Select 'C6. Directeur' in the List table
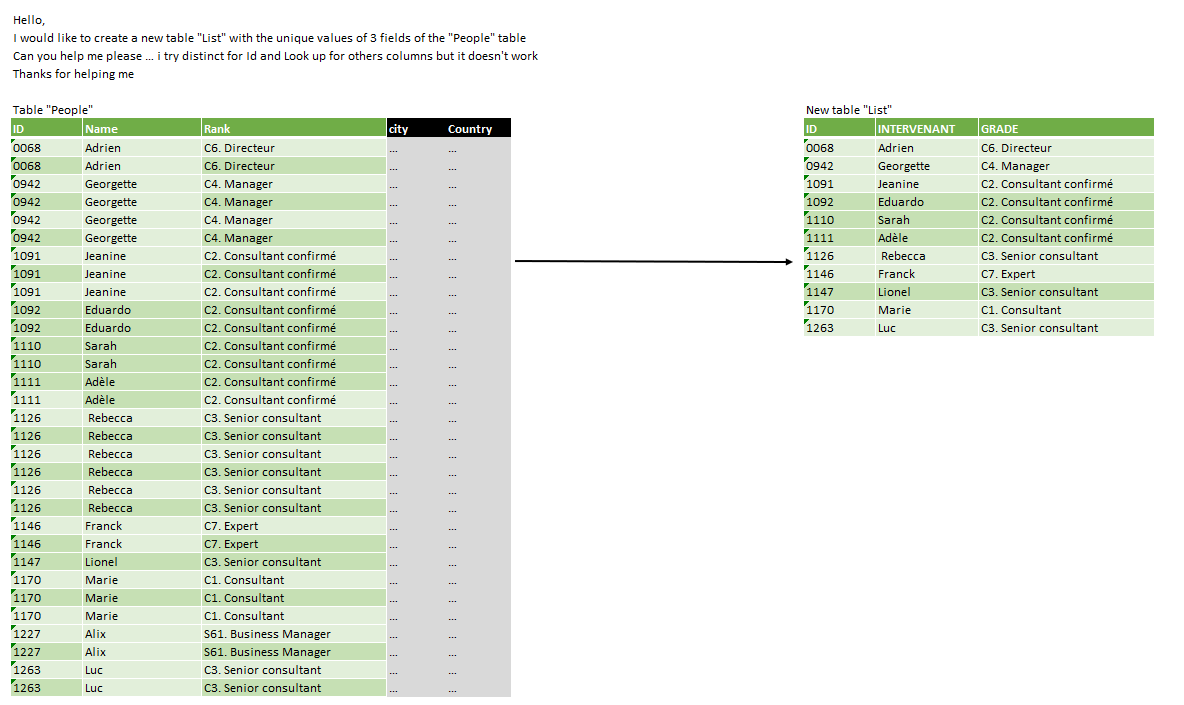The width and height of the screenshot is (1184, 705). click(x=1066, y=148)
